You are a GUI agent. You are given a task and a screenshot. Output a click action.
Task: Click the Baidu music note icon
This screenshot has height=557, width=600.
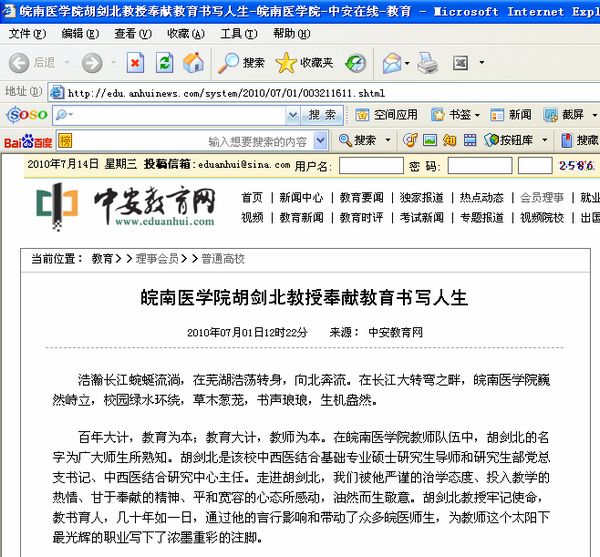(x=410, y=140)
